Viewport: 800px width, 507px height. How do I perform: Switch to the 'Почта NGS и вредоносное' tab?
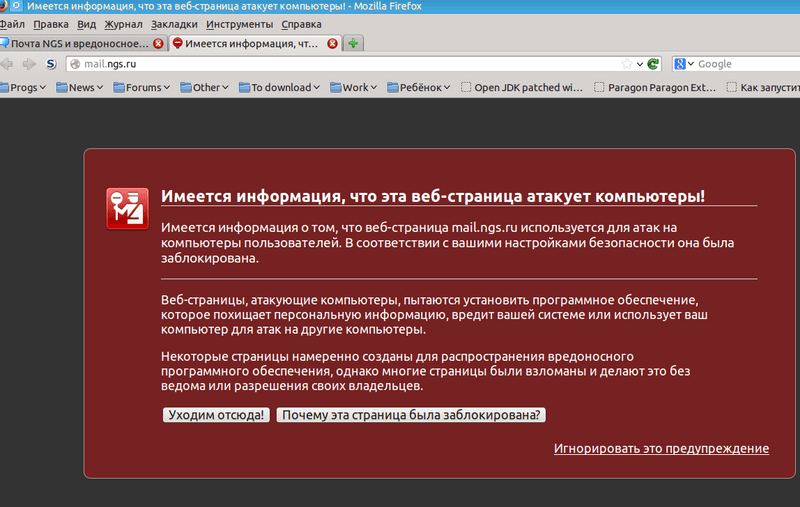pos(82,43)
